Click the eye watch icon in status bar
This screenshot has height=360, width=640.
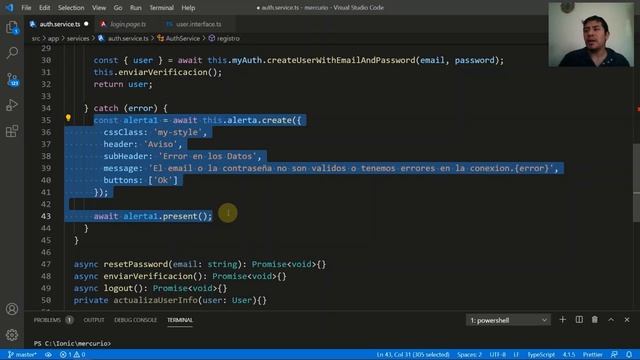tap(48, 354)
